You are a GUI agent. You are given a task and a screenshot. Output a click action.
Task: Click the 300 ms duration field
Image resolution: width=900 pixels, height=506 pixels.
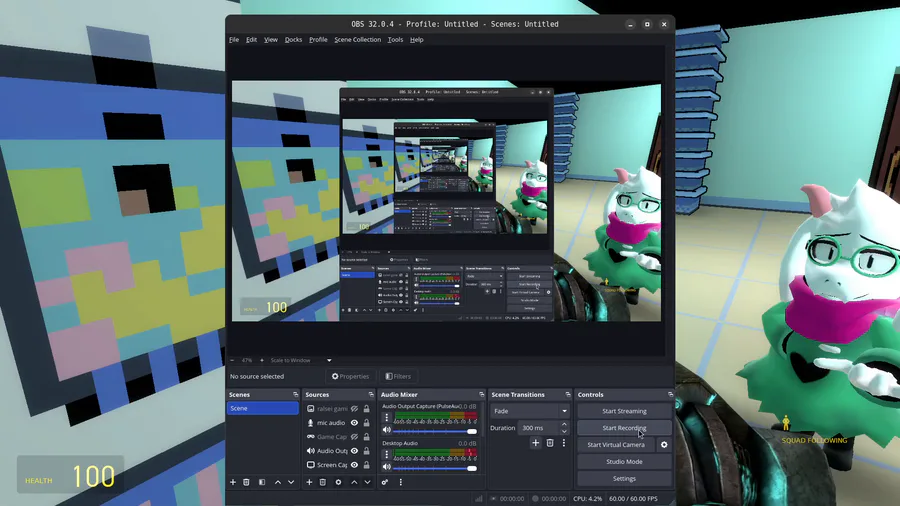538,428
